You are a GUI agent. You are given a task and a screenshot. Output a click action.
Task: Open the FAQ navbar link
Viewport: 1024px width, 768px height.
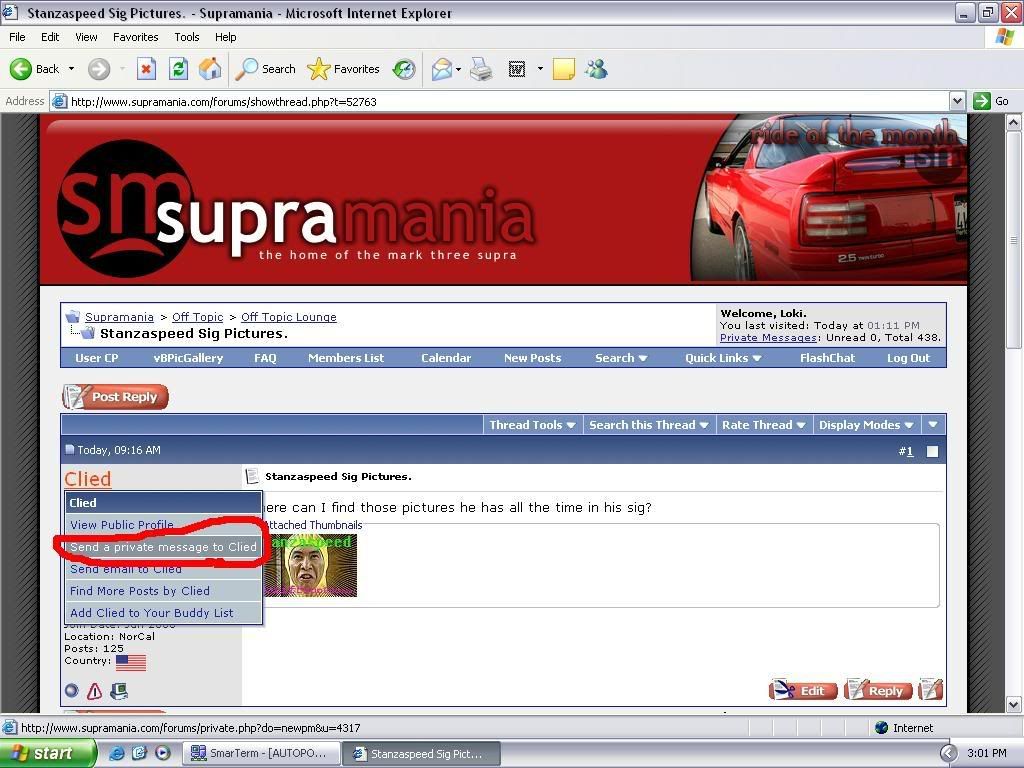point(265,358)
